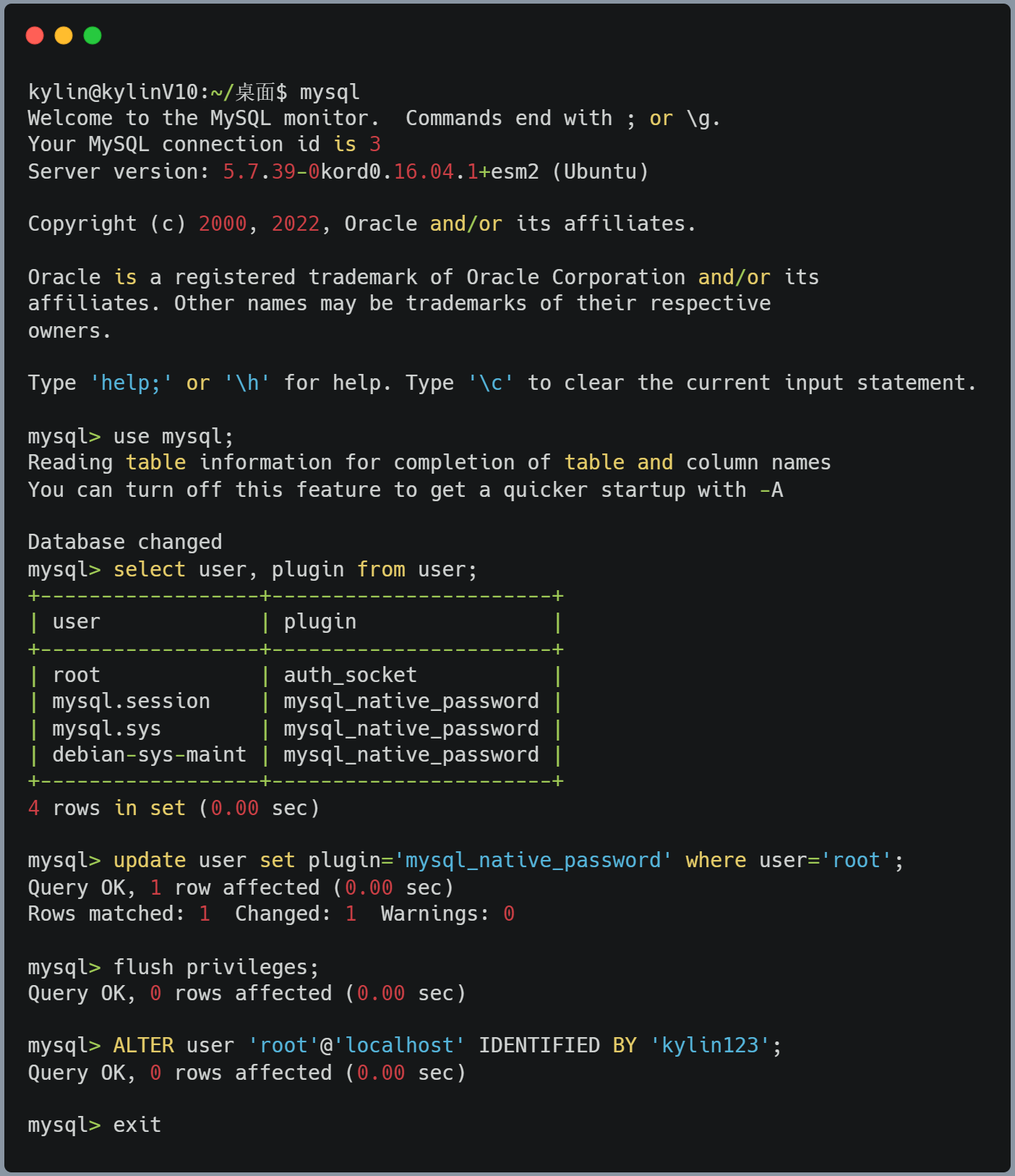Click the 'debian-sys-maint' user row
Viewport: 1015px width, 1176px height.
click(149, 754)
